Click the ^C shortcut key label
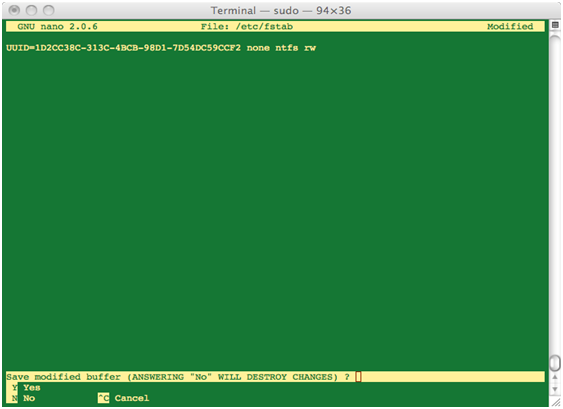 tap(103, 398)
